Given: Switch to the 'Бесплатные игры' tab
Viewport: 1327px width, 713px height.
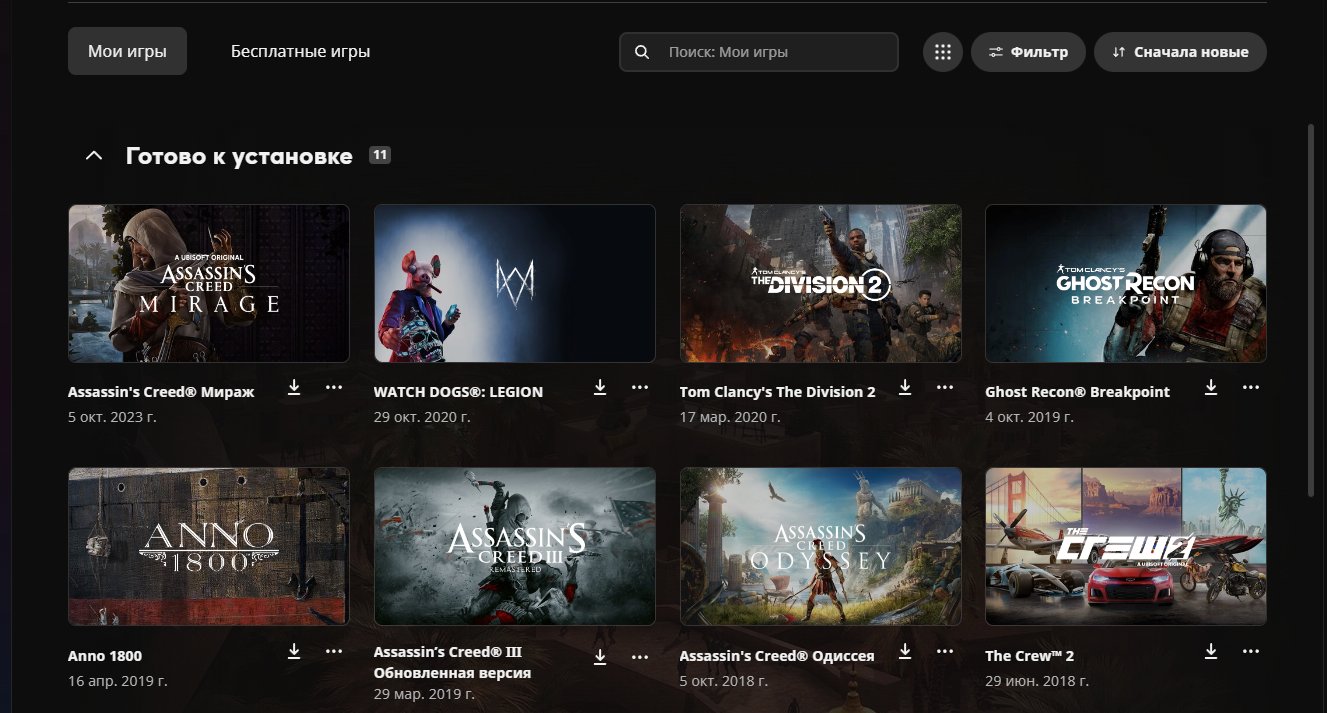Looking at the screenshot, I should (300, 51).
